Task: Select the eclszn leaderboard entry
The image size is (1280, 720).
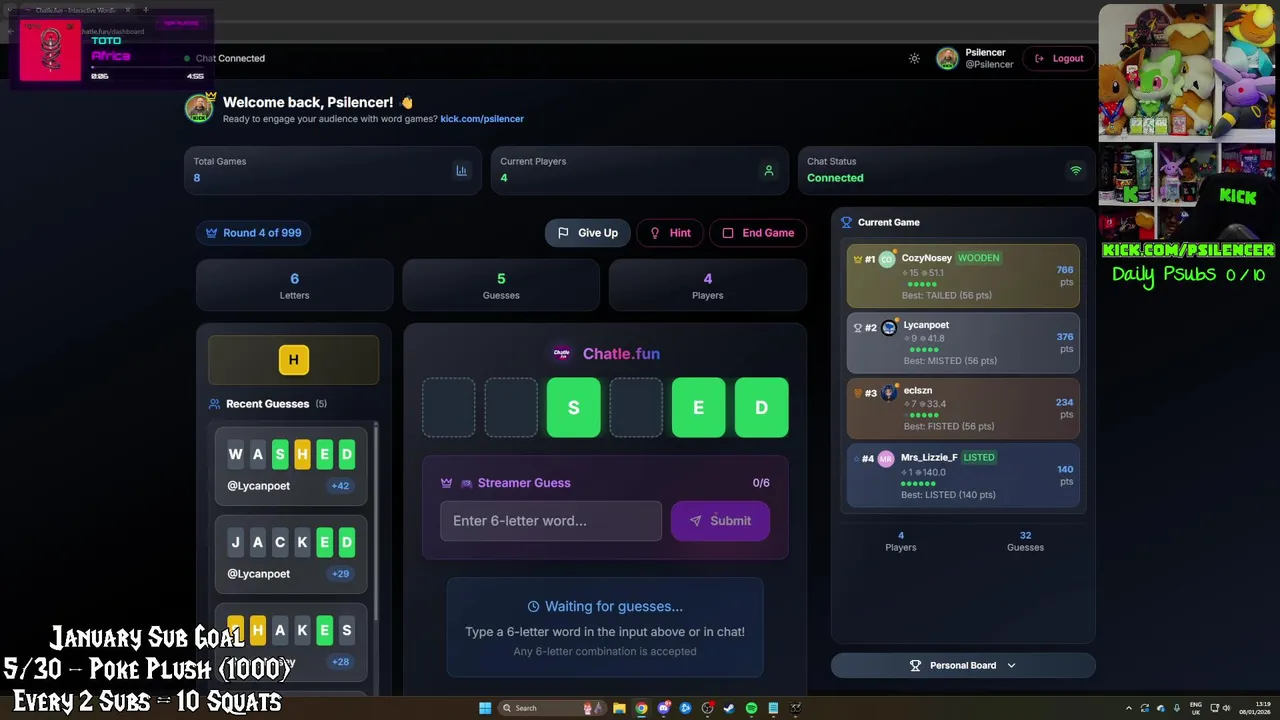Action: [963, 408]
